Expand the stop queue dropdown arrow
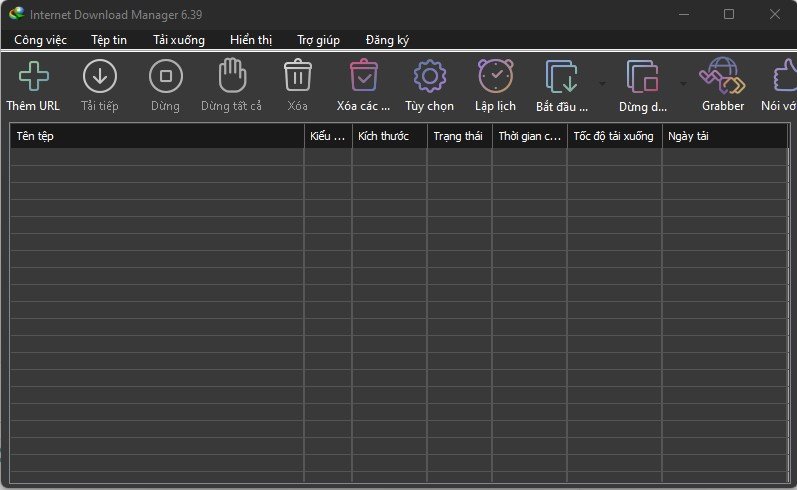The height and width of the screenshot is (490, 797). [x=683, y=83]
